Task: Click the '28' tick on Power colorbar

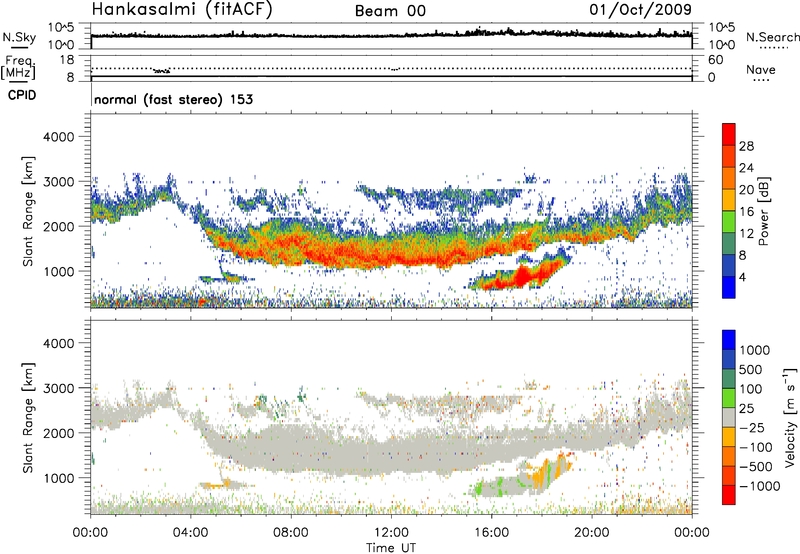Action: [746, 146]
